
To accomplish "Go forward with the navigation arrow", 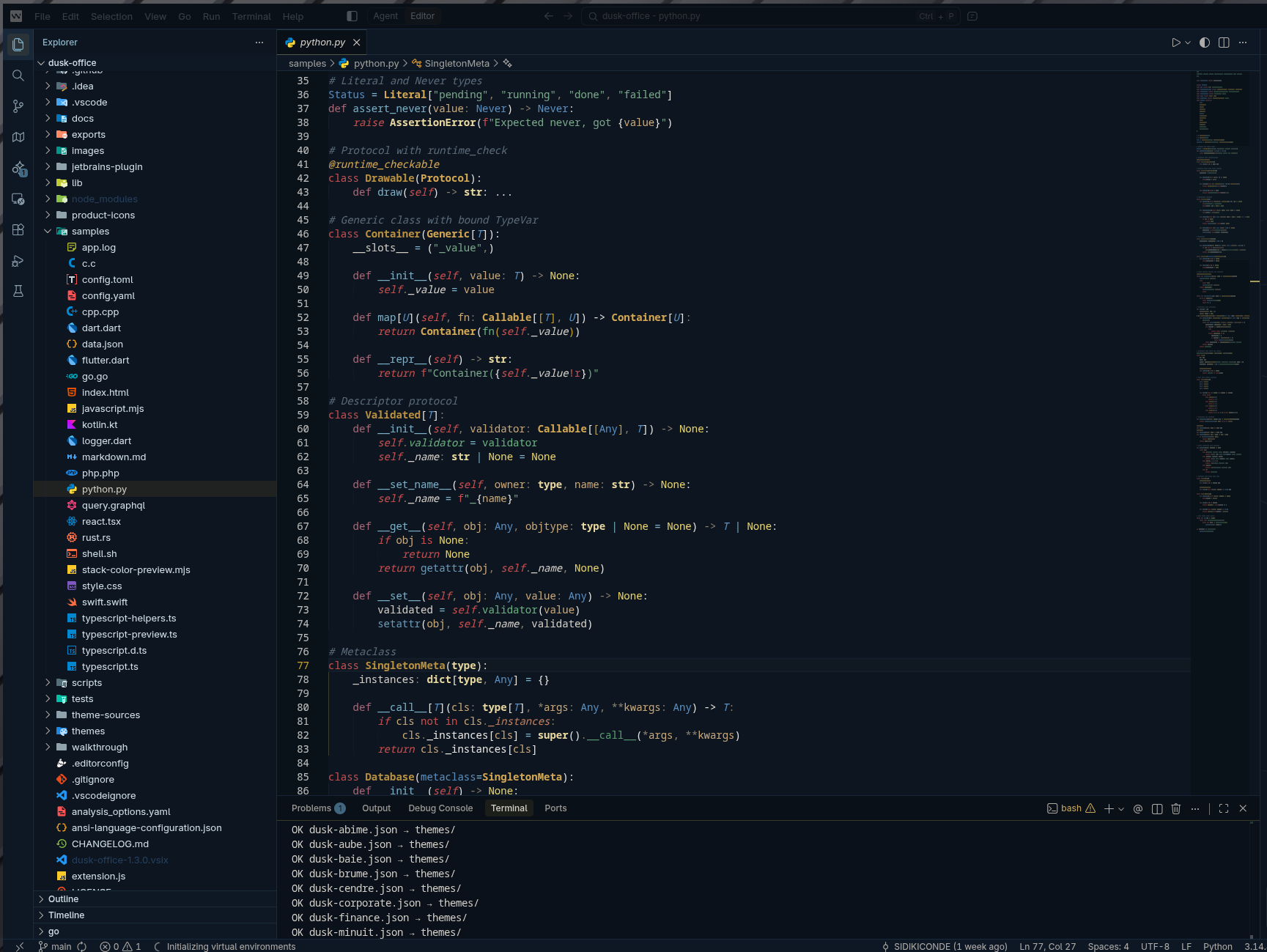I will point(568,16).
